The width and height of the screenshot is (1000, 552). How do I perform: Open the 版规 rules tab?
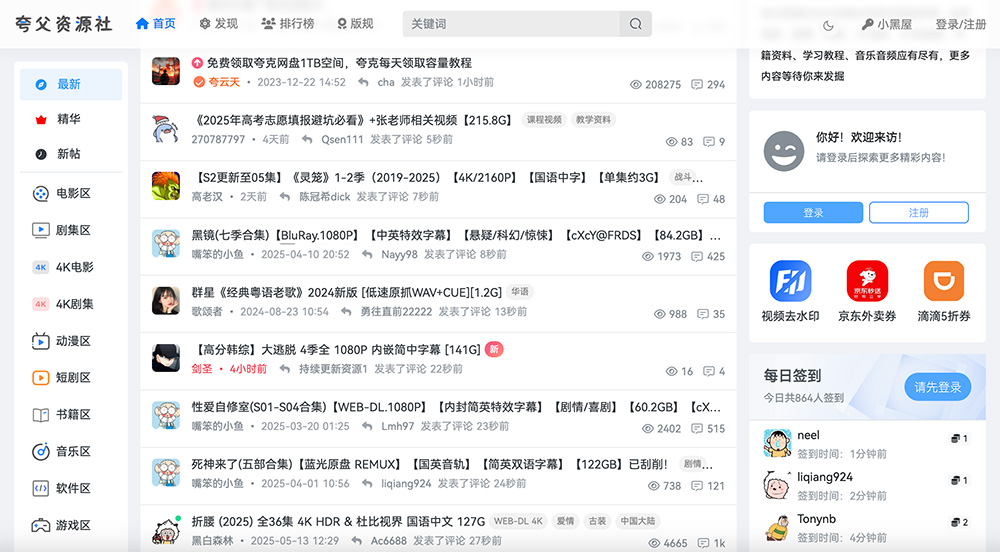(355, 24)
